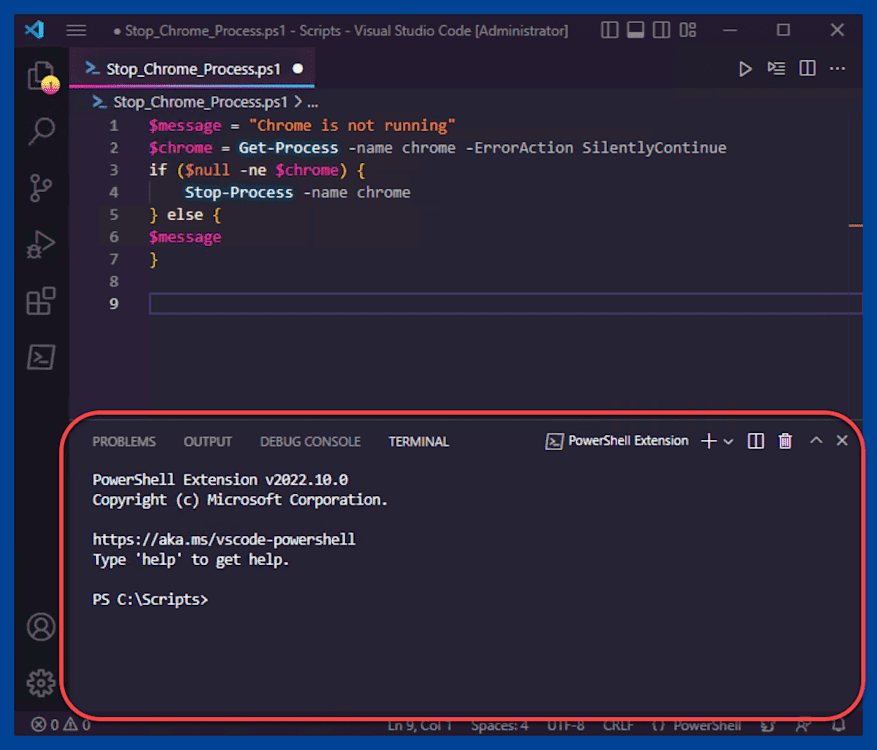Switch to the OUTPUT panel tab
Screen dimensions: 877x750
208,441
